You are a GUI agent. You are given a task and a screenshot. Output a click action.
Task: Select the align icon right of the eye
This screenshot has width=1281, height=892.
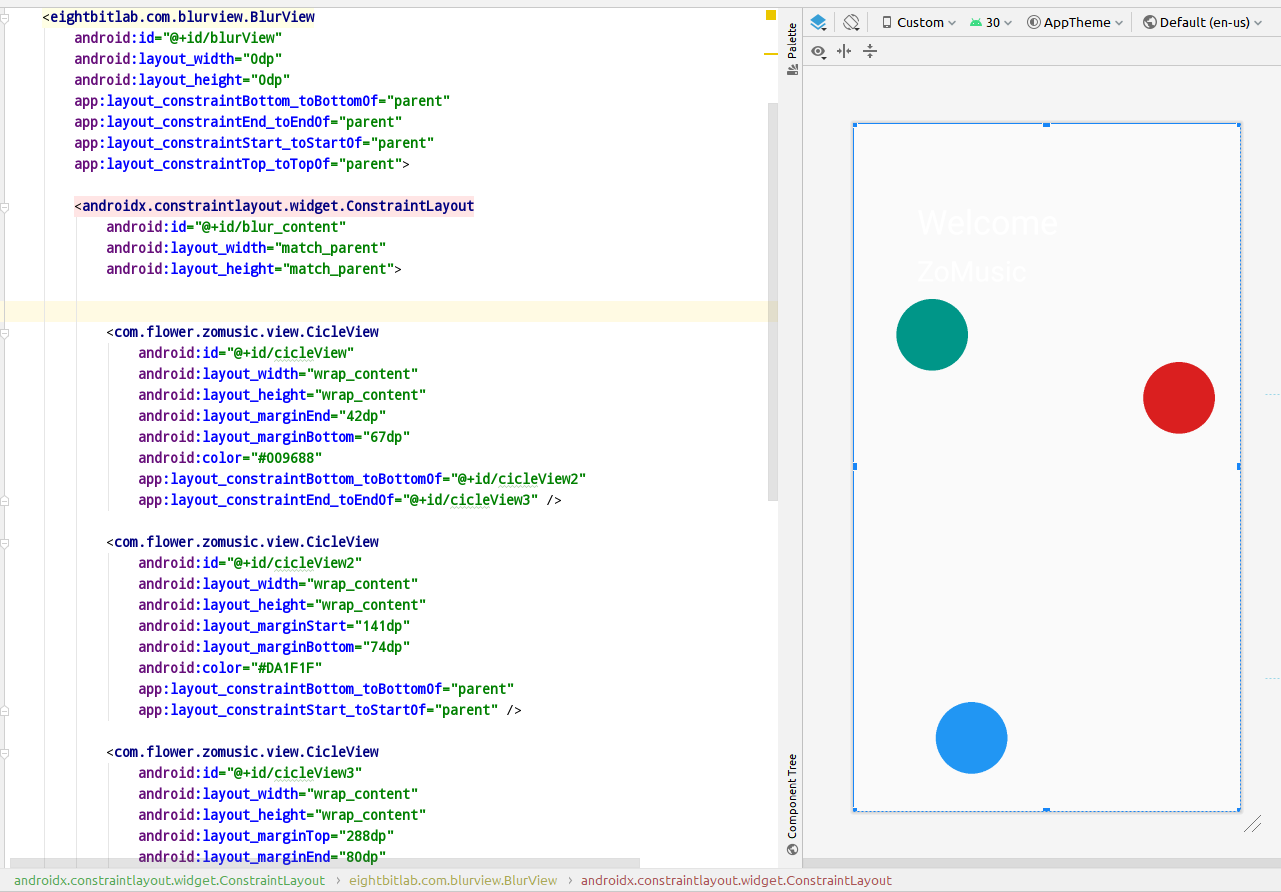click(x=844, y=51)
